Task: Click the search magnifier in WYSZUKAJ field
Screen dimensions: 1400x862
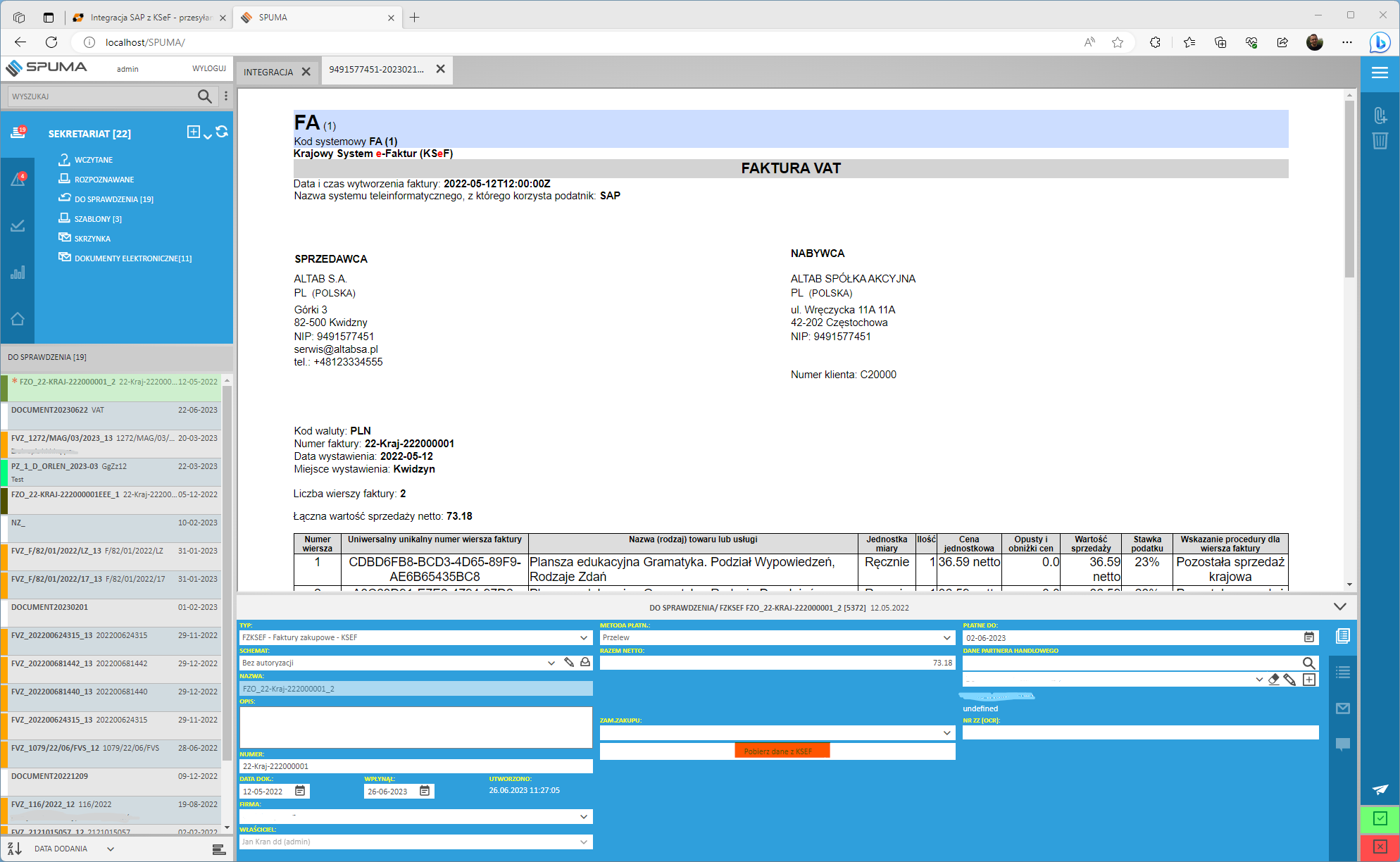Action: (x=204, y=96)
